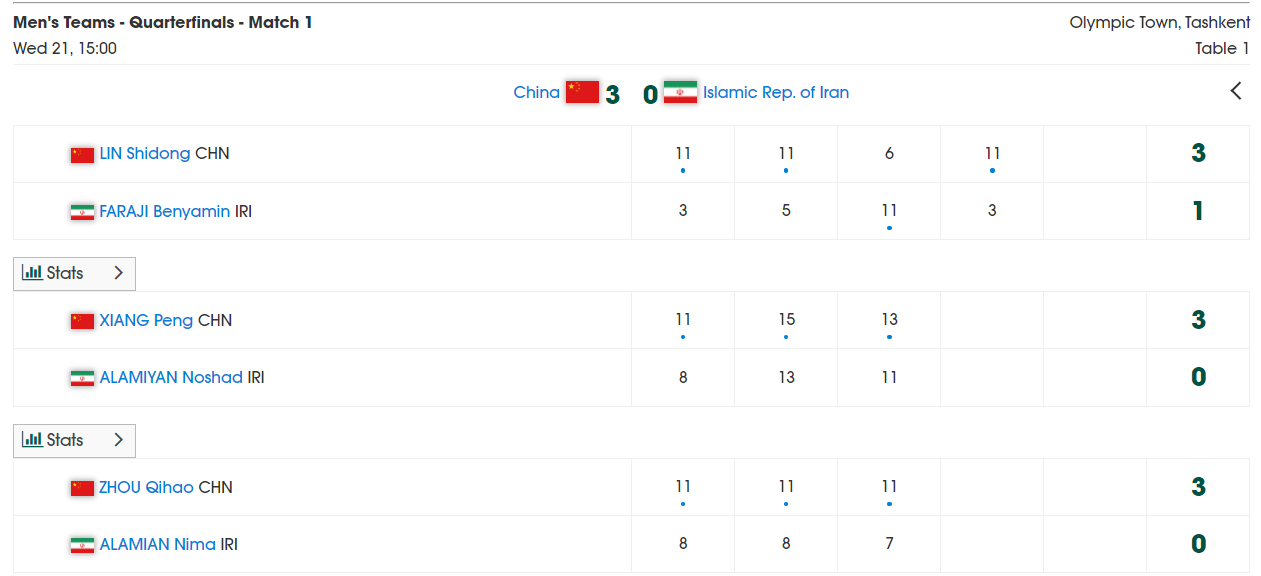Collapse match details with the back chevron

(x=1236, y=91)
